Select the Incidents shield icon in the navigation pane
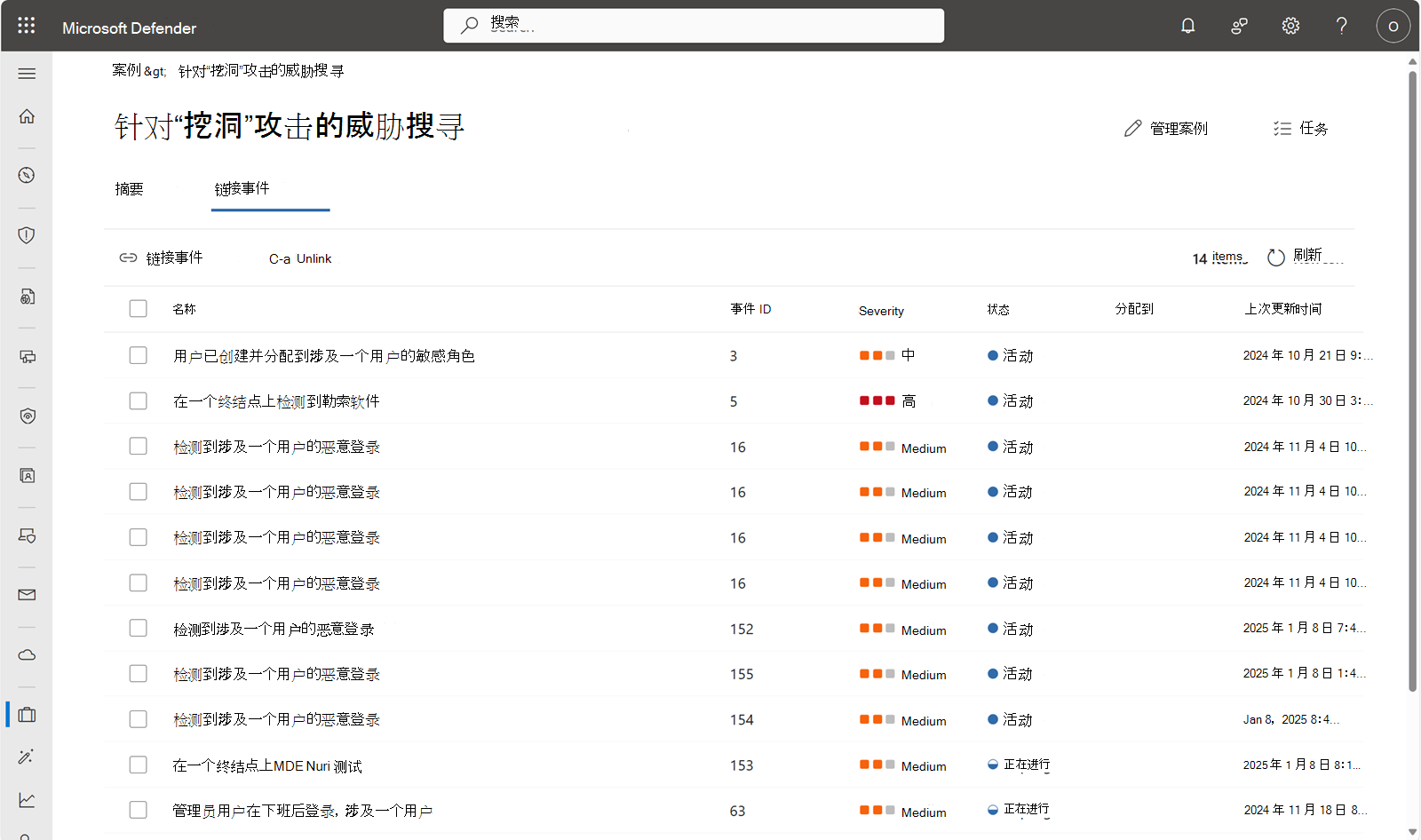Screen dimensions: 1421x840 (27, 235)
